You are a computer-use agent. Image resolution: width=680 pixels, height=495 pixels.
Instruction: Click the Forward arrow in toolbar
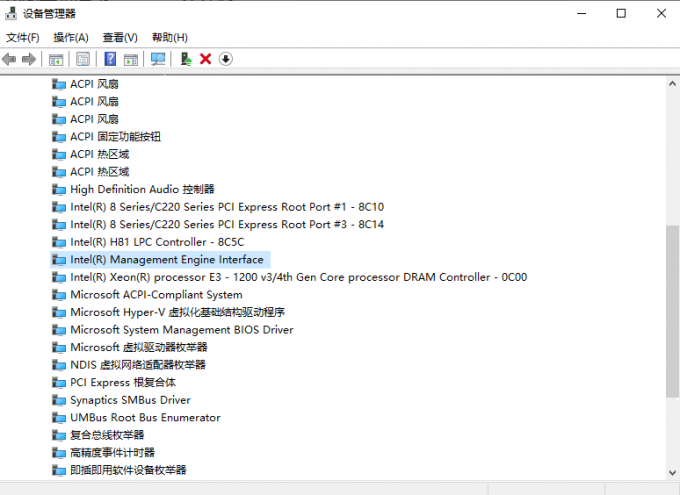pyautogui.click(x=29, y=59)
